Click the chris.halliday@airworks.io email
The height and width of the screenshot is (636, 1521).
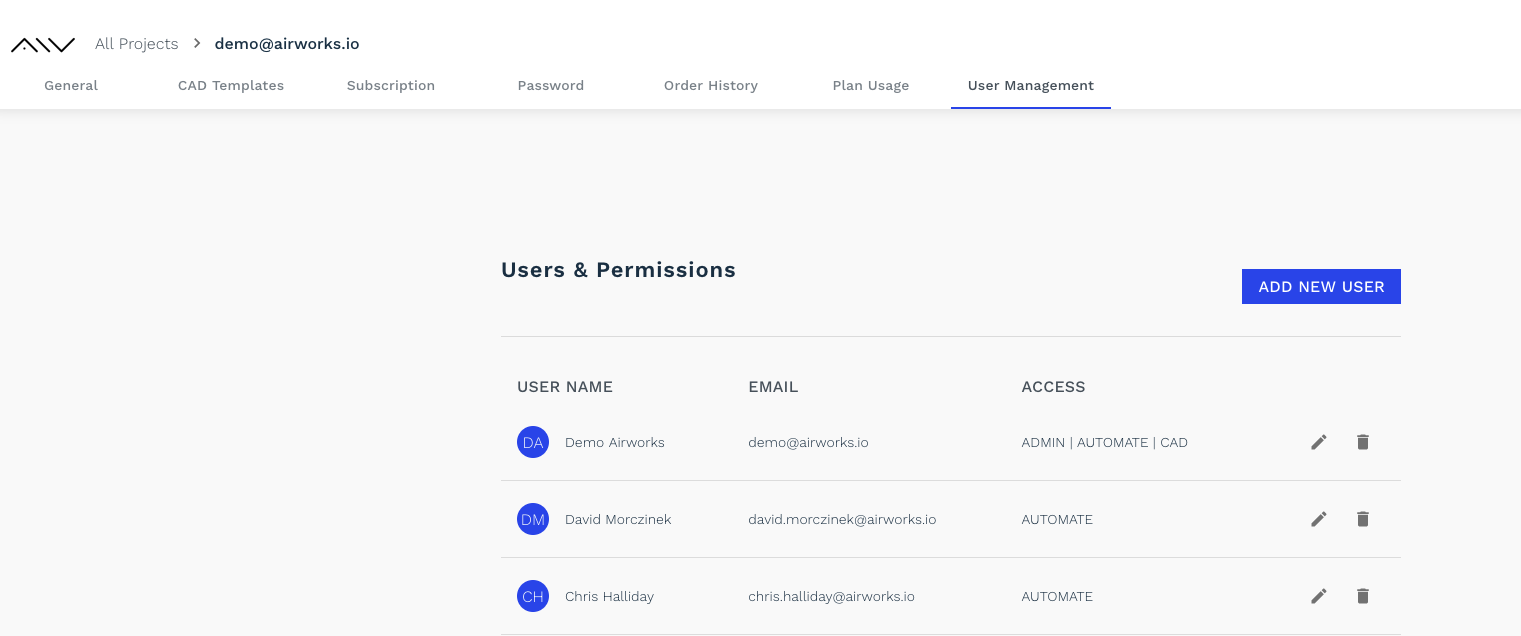pos(831,596)
